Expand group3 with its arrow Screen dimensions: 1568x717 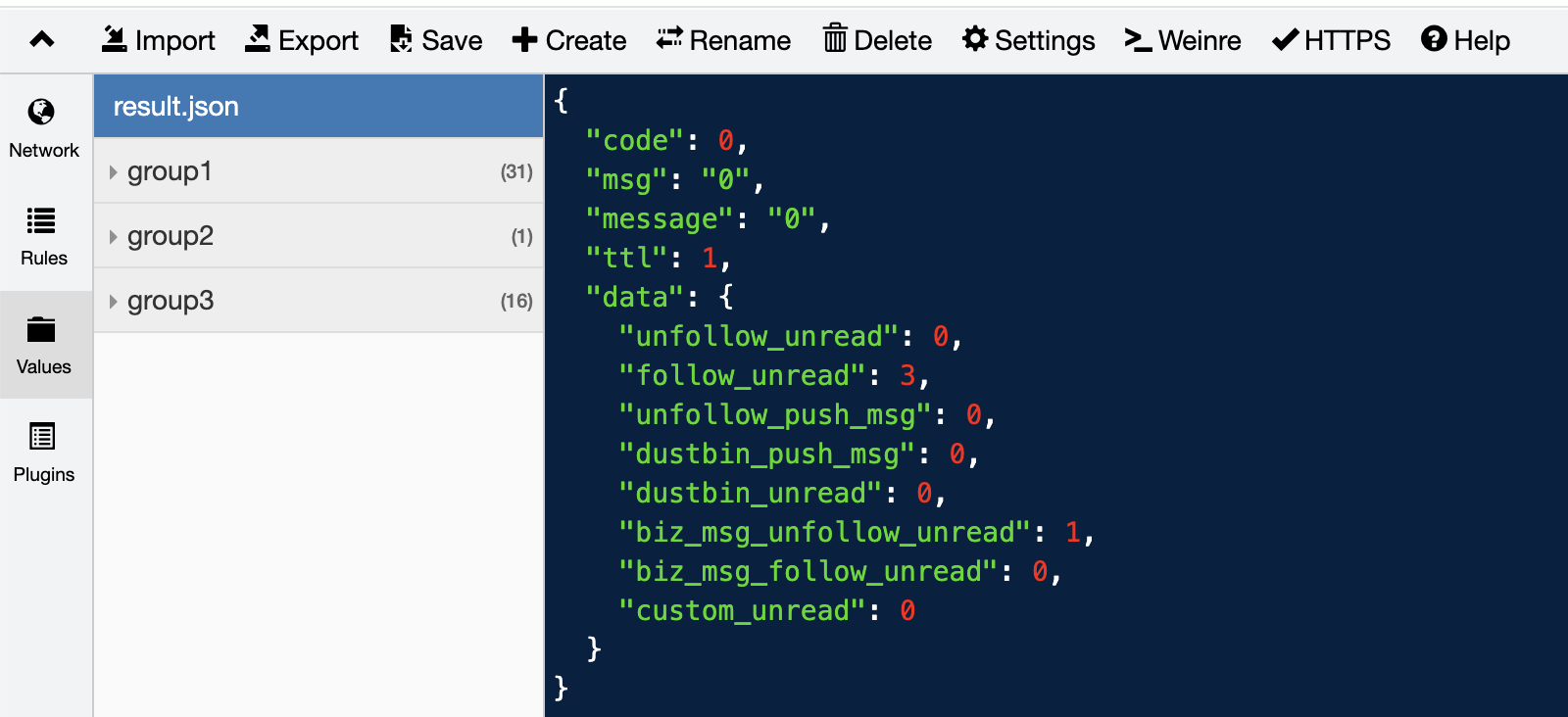point(114,302)
